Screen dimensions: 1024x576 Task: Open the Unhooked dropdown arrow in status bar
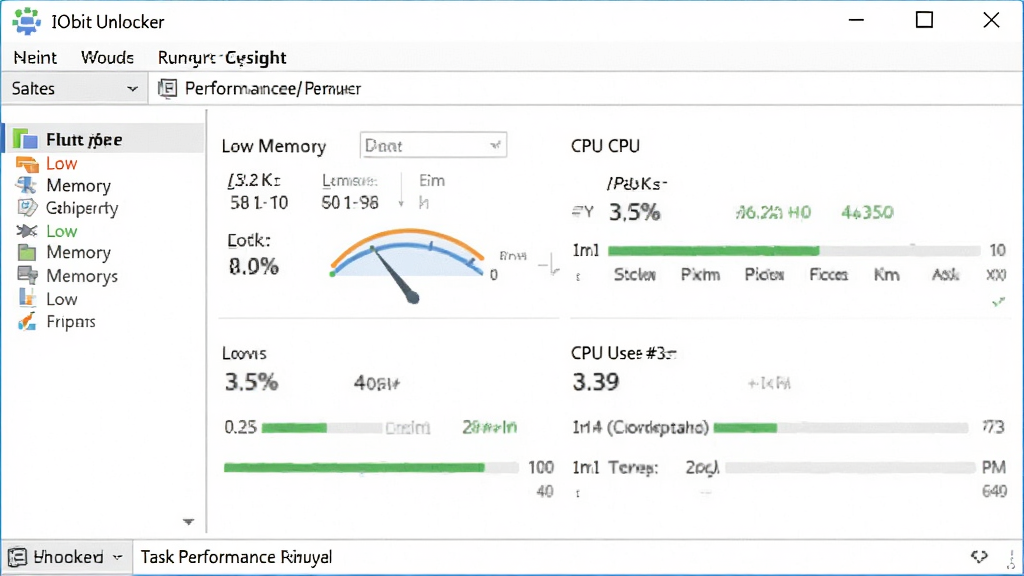click(x=118, y=557)
